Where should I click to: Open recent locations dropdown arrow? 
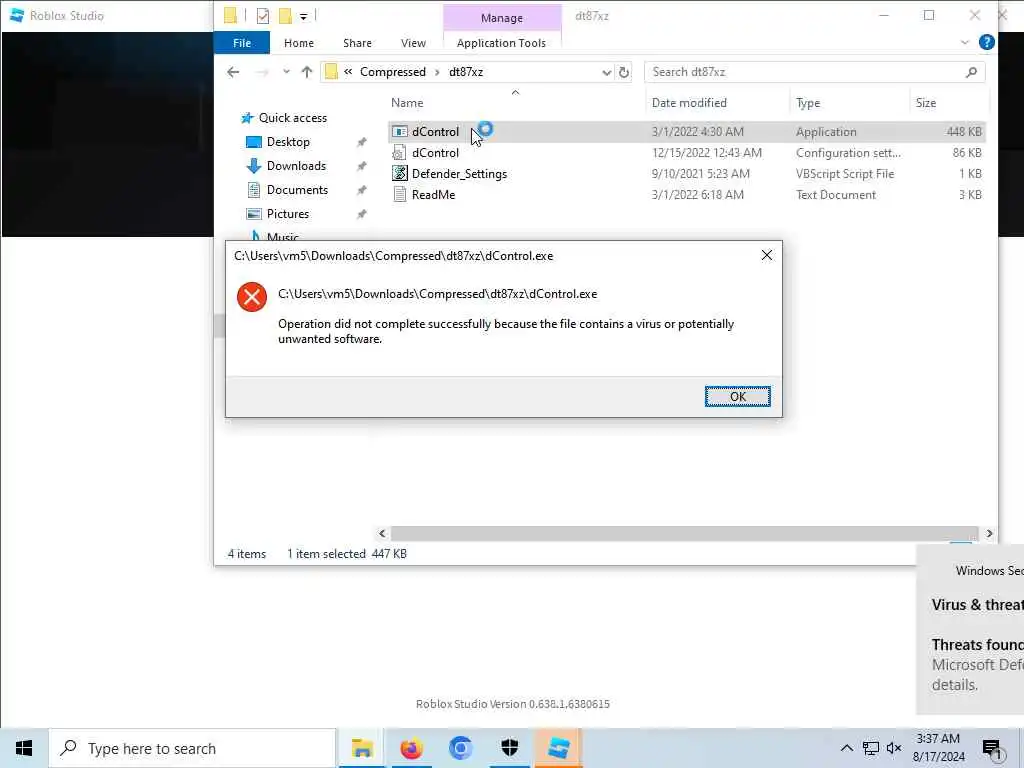[286, 72]
